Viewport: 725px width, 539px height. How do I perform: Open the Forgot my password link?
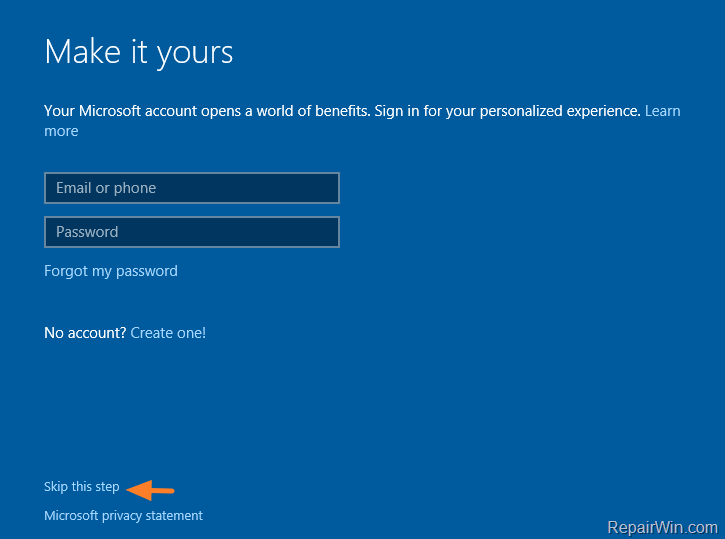click(x=111, y=271)
